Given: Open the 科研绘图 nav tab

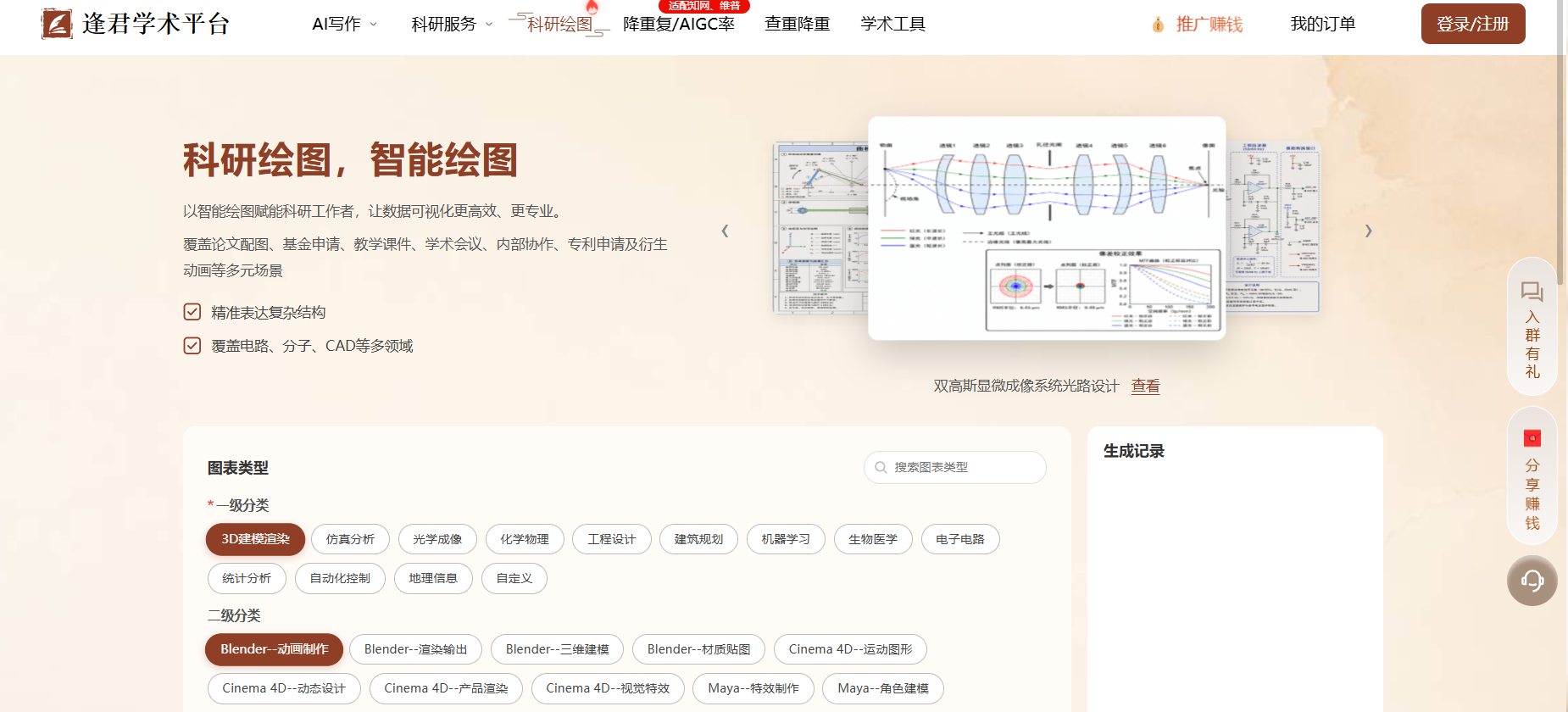Looking at the screenshot, I should (559, 24).
